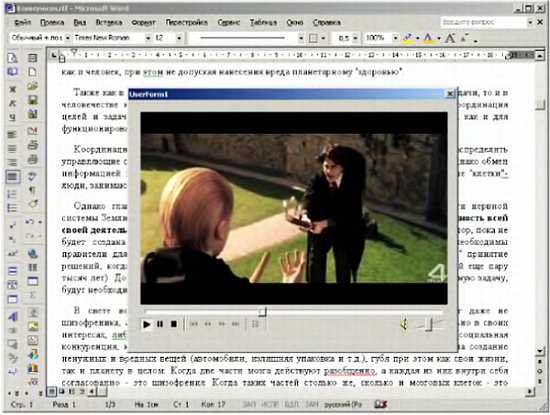Align text to the right

click(x=12, y=162)
